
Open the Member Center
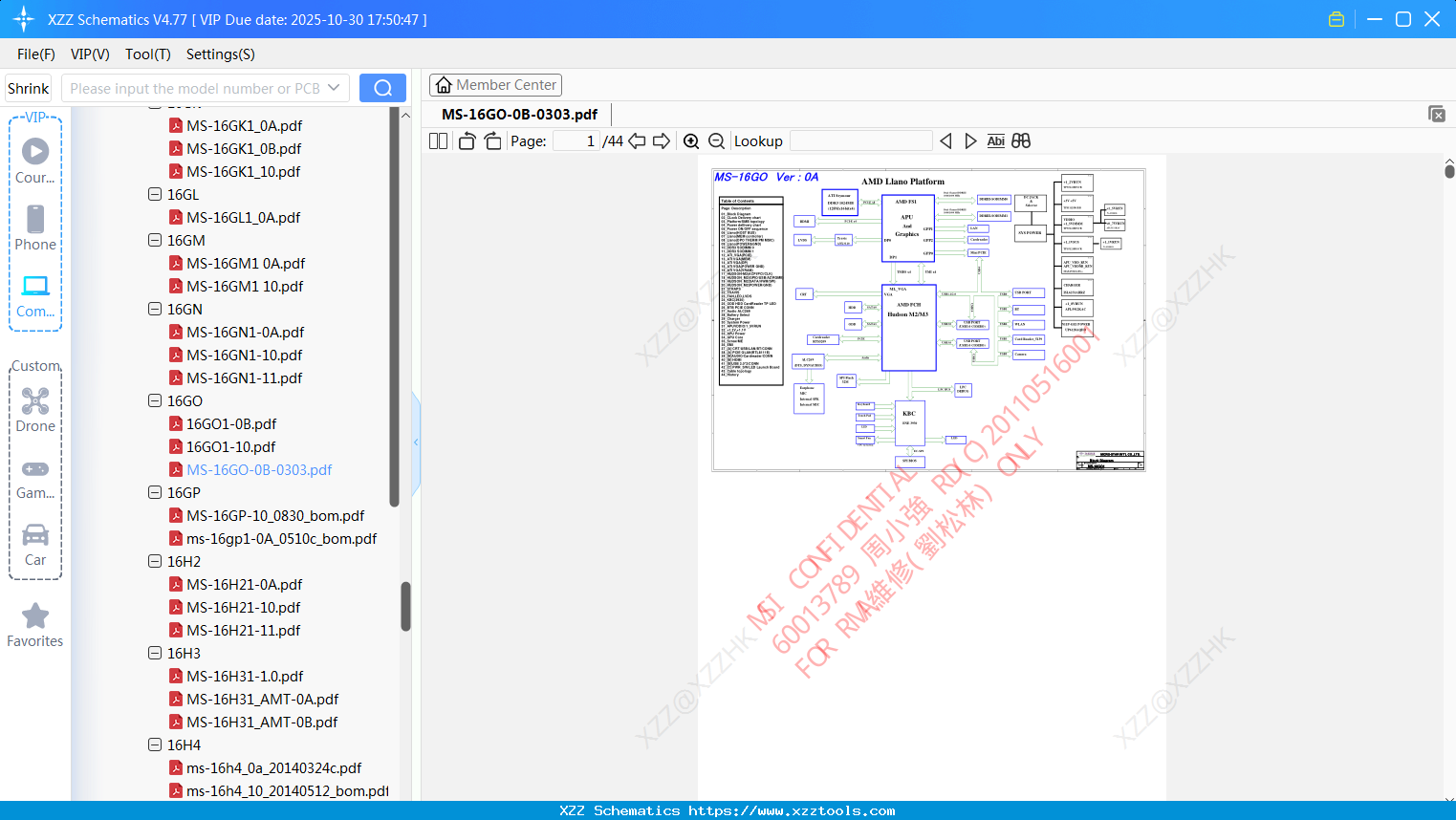(495, 85)
